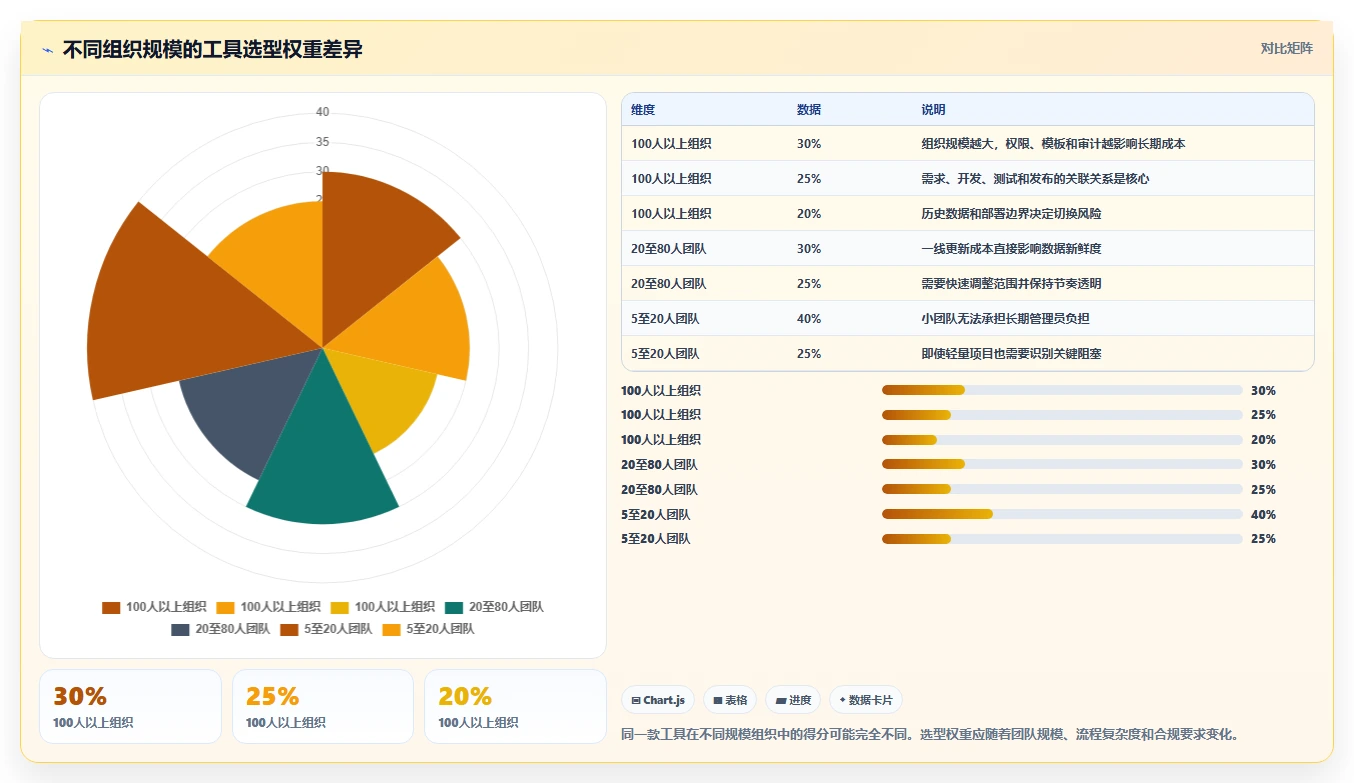
Task: Select the row 即使轻量项目也需要识别关键阻塞
Action: click(x=967, y=354)
